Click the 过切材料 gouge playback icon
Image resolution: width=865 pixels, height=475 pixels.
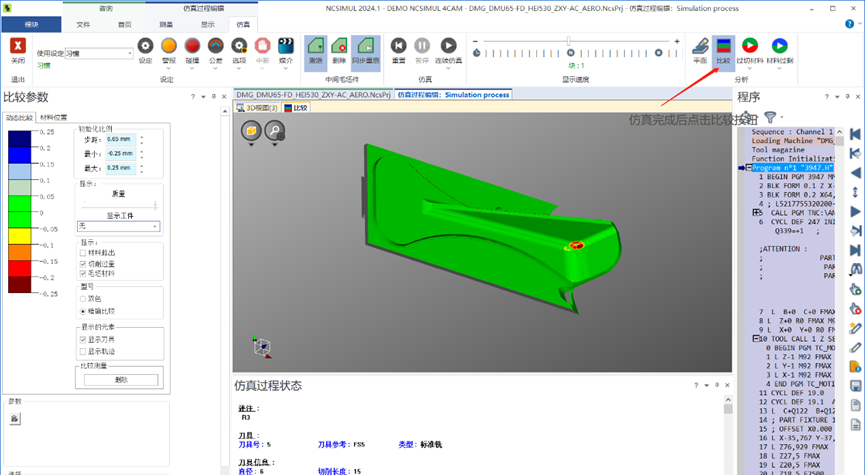[749, 45]
